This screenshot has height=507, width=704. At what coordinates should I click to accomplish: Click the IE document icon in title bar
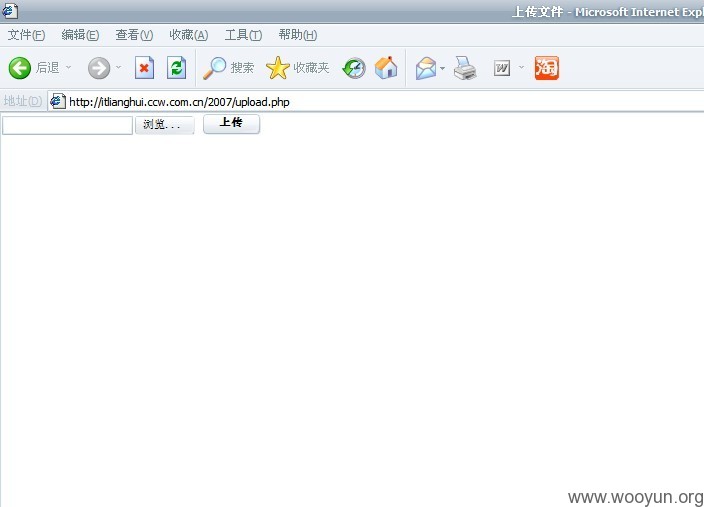[x=10, y=11]
